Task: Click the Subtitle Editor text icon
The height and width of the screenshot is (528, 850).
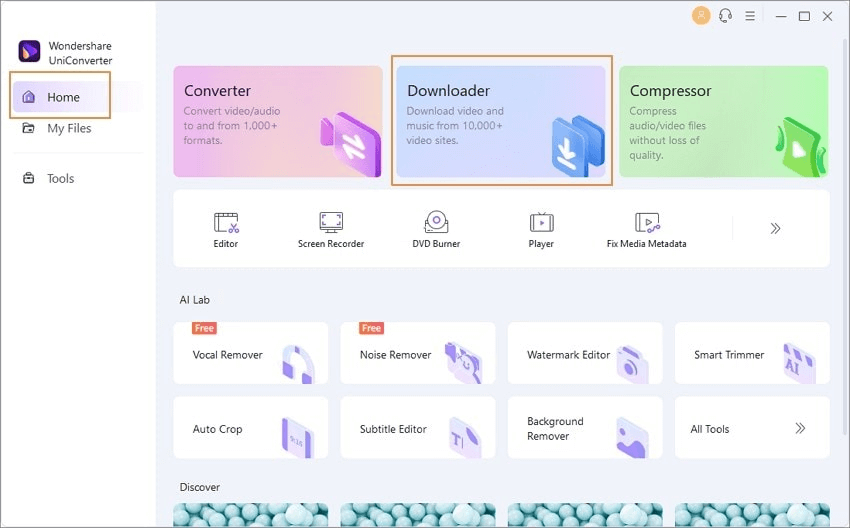Action: (465, 437)
